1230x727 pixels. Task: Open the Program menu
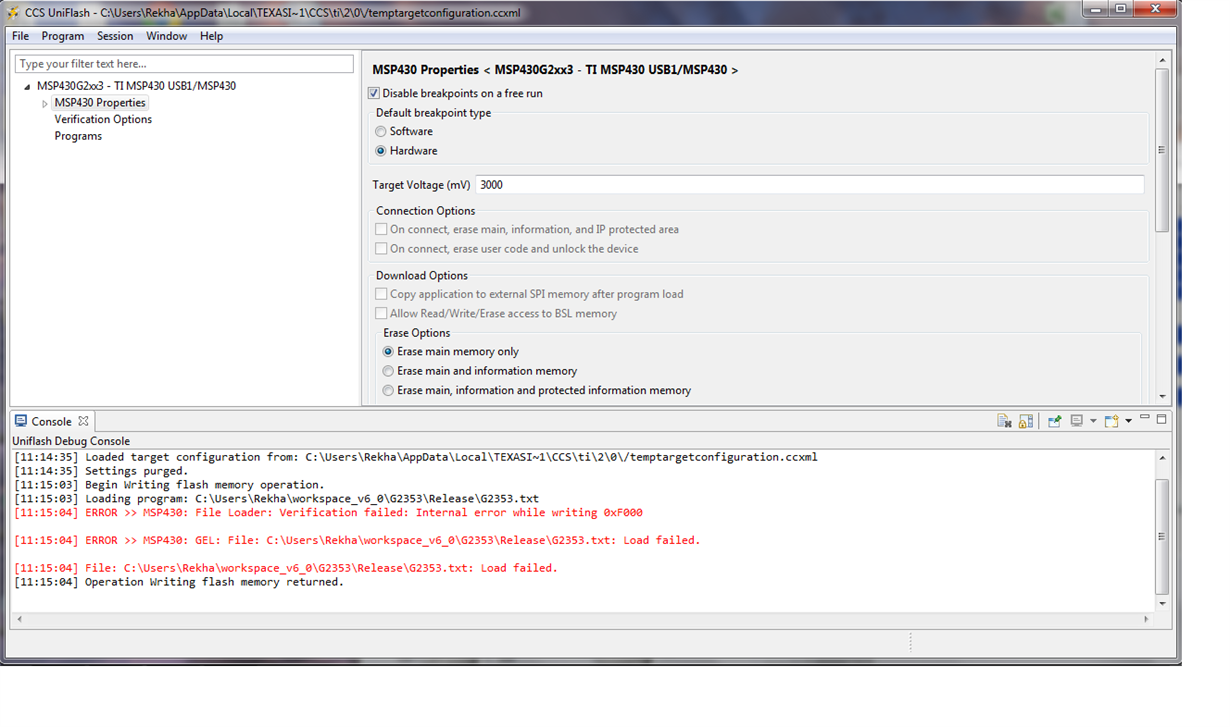pos(63,36)
